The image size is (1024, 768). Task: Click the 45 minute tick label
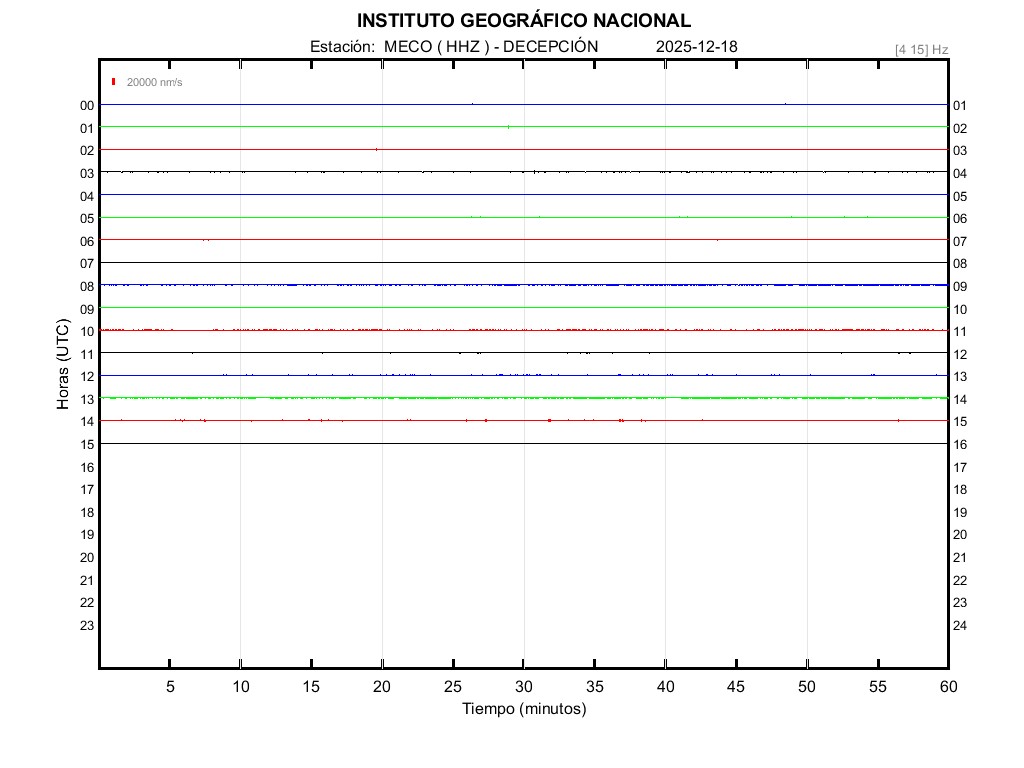[736, 686]
